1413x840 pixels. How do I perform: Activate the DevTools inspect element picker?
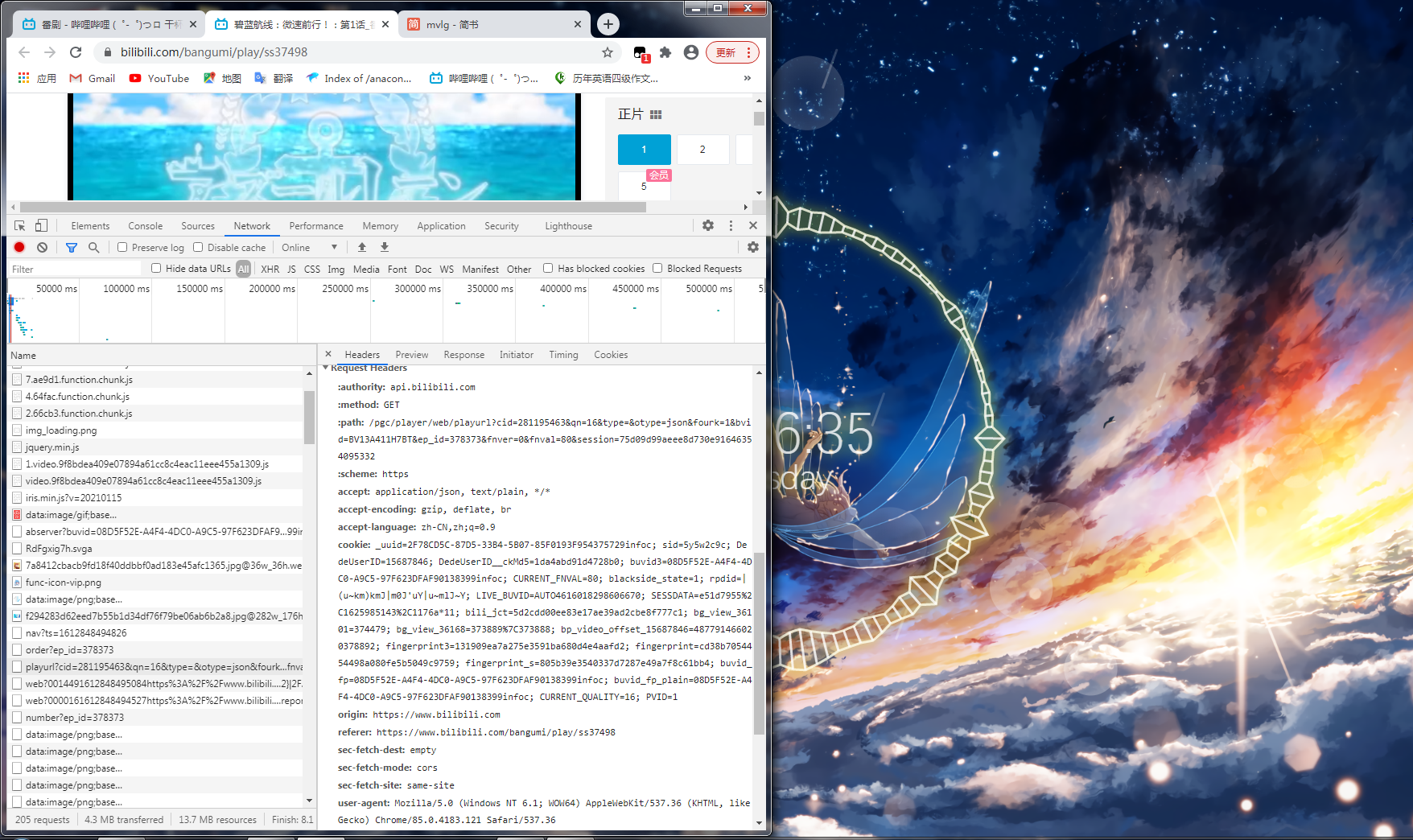point(20,226)
